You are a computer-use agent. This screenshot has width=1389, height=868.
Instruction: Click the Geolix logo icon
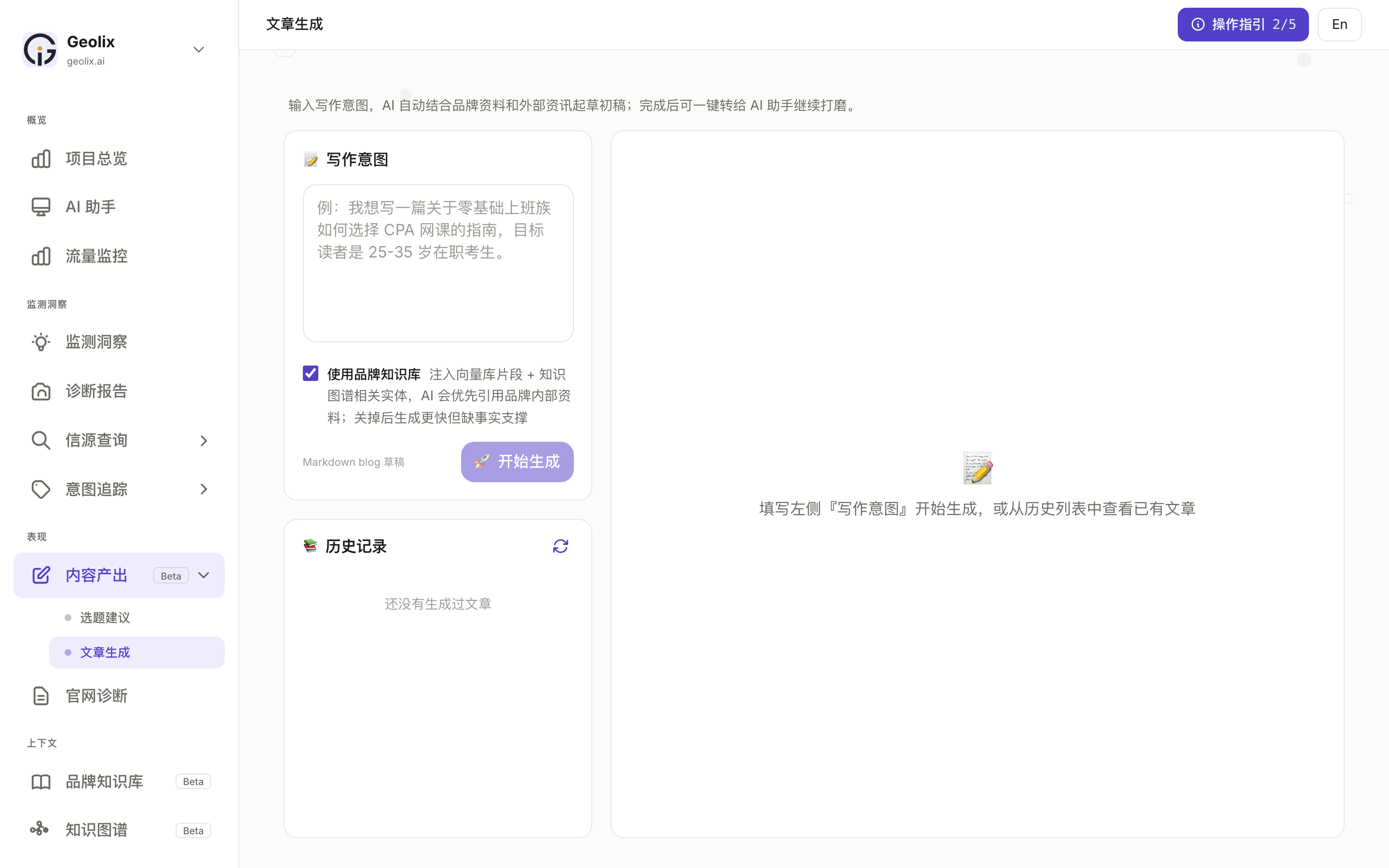click(40, 49)
